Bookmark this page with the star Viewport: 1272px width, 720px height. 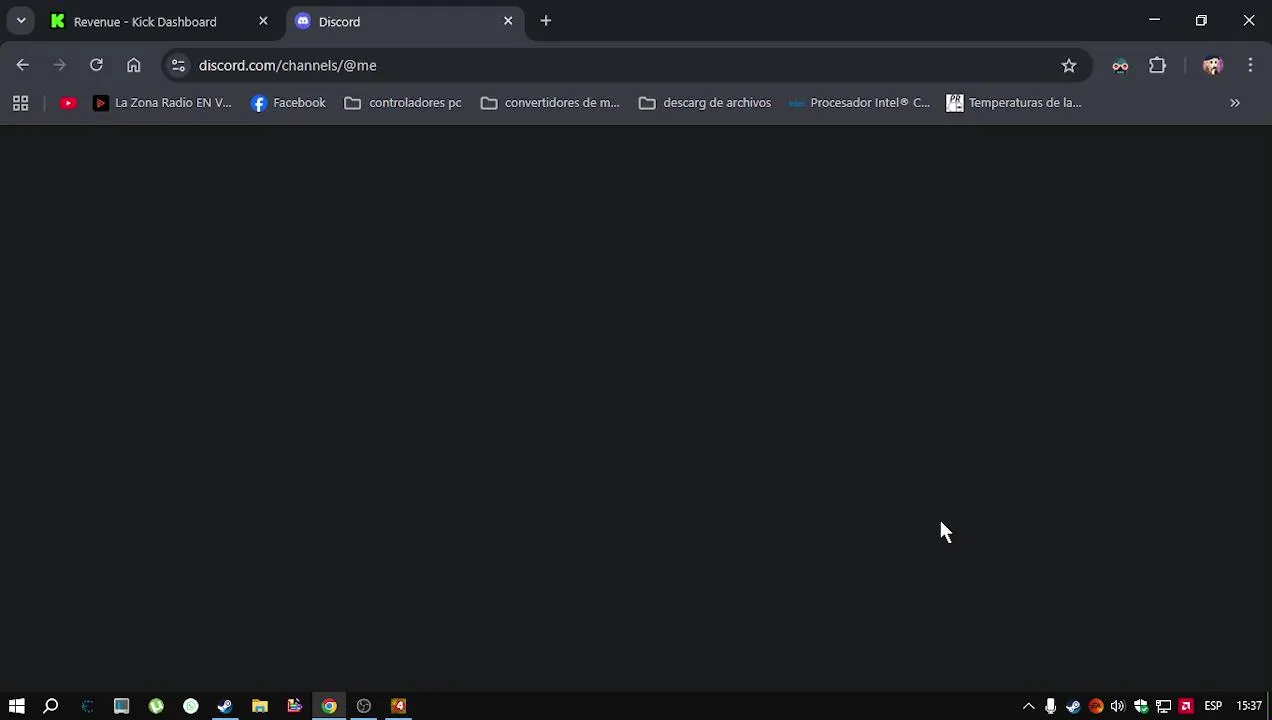click(1069, 65)
